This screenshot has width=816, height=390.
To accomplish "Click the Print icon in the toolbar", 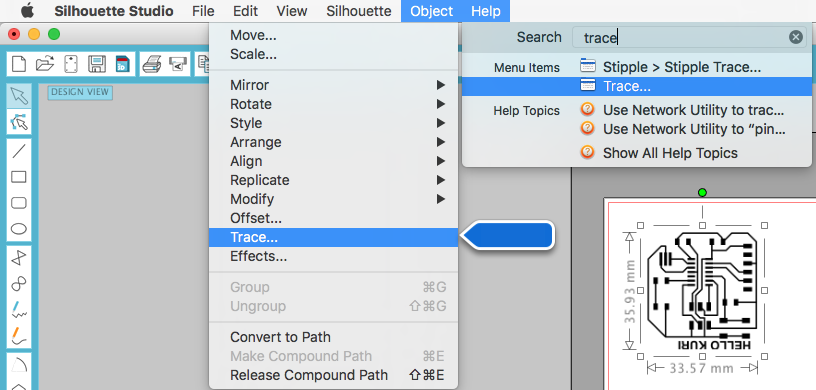I will click(x=152, y=64).
